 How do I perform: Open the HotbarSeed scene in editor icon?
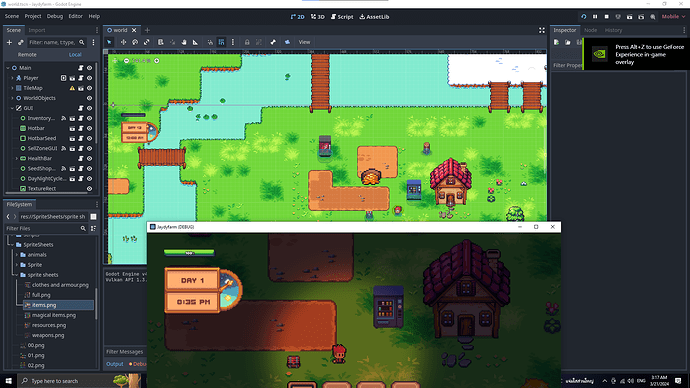point(72,139)
